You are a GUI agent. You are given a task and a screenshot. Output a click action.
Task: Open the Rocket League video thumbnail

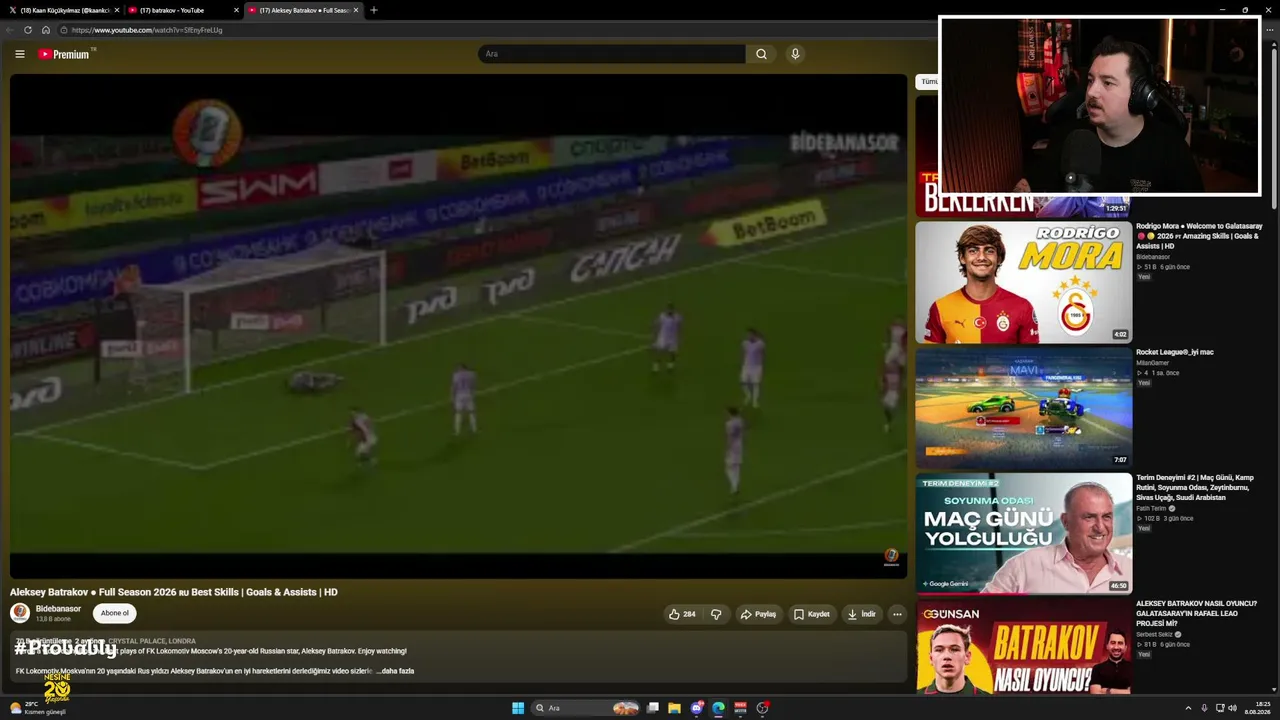pyautogui.click(x=1023, y=408)
